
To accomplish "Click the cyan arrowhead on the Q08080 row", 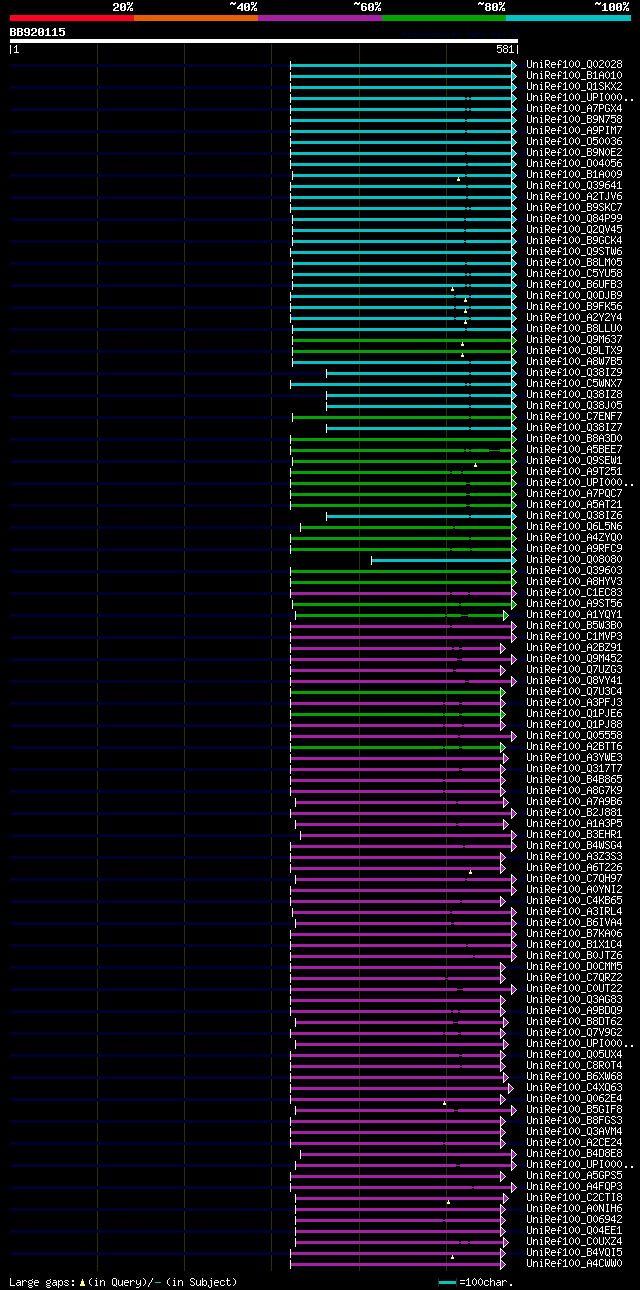I will pyautogui.click(x=514, y=559).
